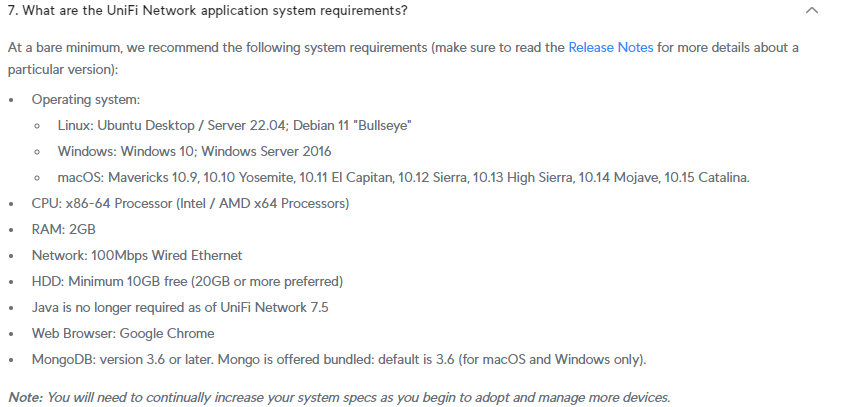Click the 'RAM: 2GB' bullet
Screen dimensions: 868x407
[64, 230]
